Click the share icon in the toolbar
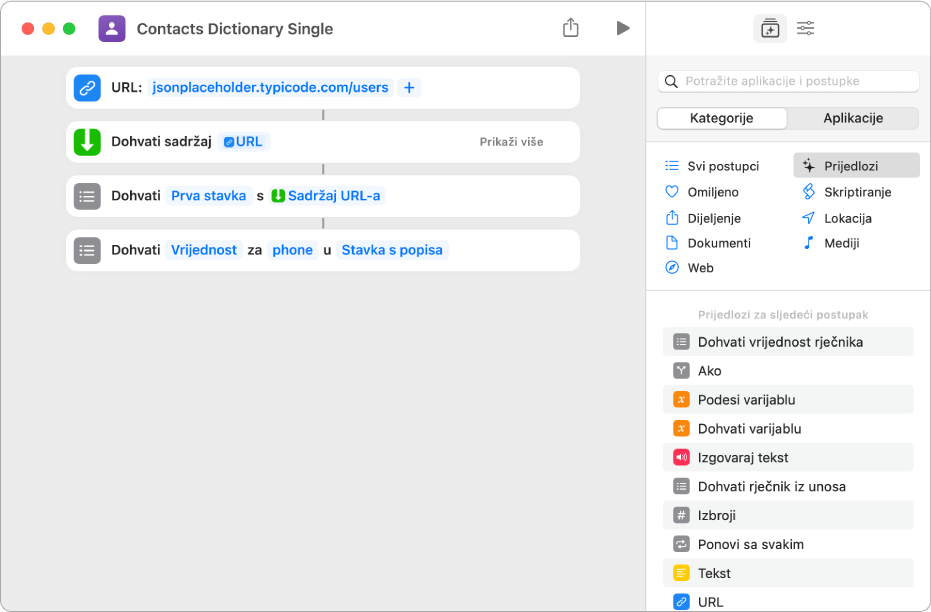 point(571,28)
